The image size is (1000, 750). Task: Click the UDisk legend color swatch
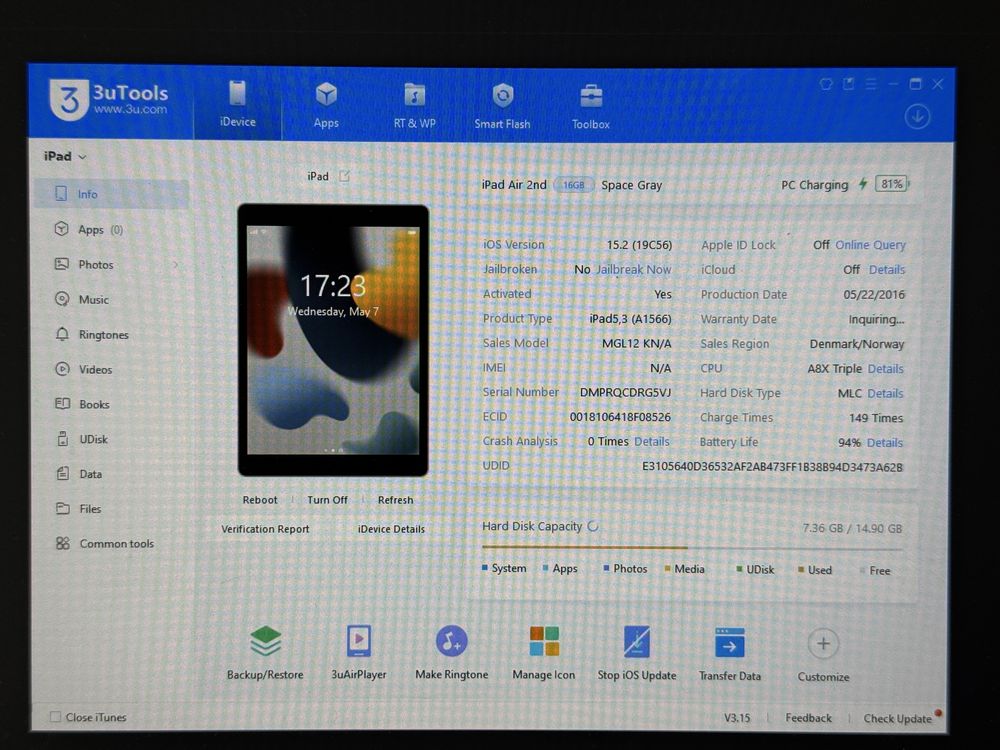739,569
